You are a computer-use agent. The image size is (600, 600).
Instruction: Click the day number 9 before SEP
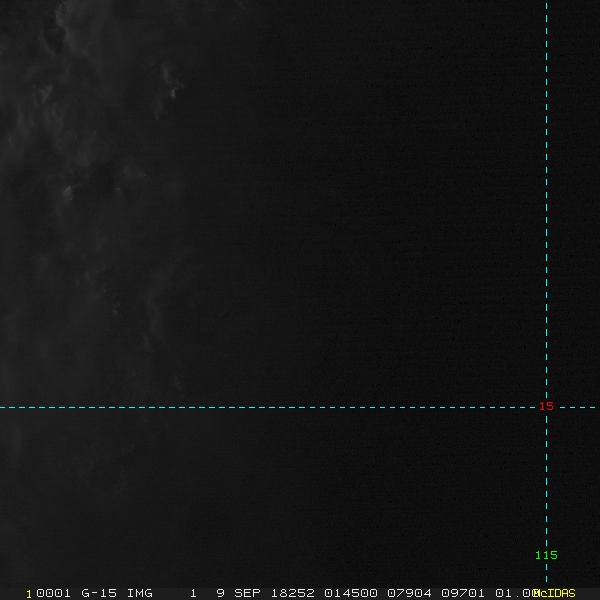coord(220,593)
